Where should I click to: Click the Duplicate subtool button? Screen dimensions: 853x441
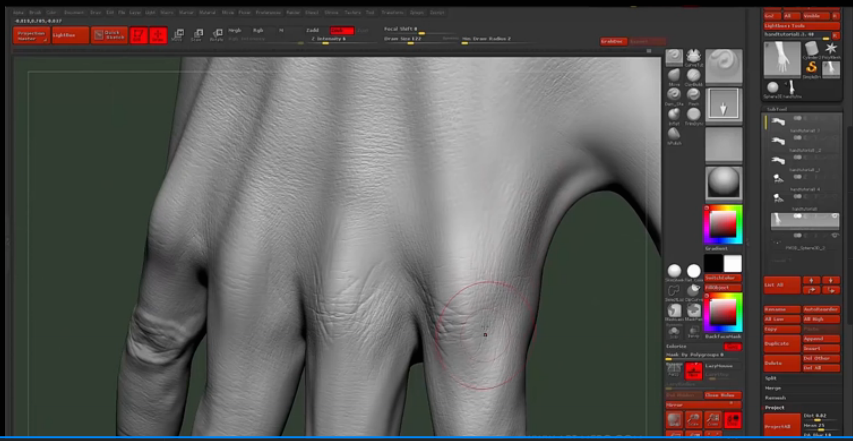tap(782, 344)
